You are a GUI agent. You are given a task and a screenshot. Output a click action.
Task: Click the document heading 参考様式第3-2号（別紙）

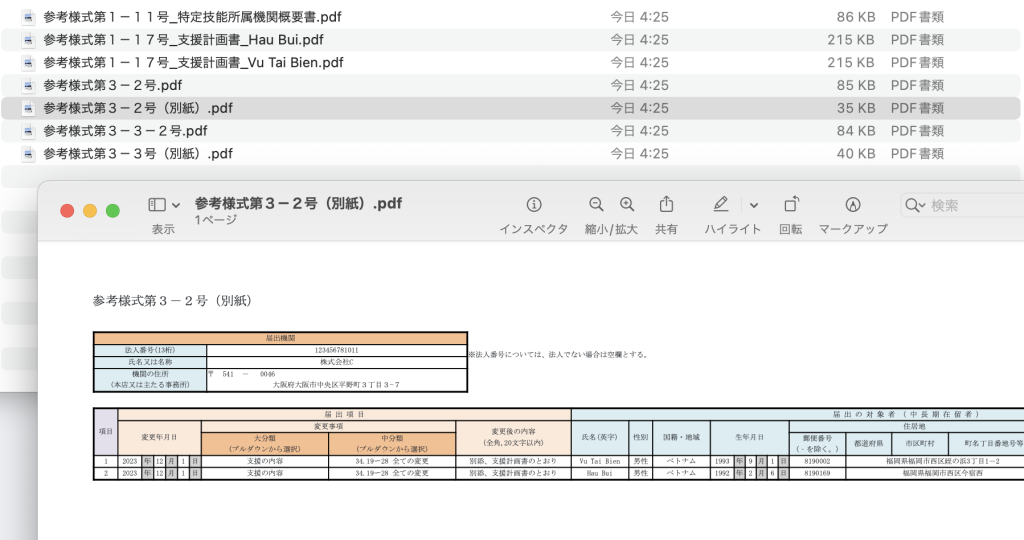[172, 300]
